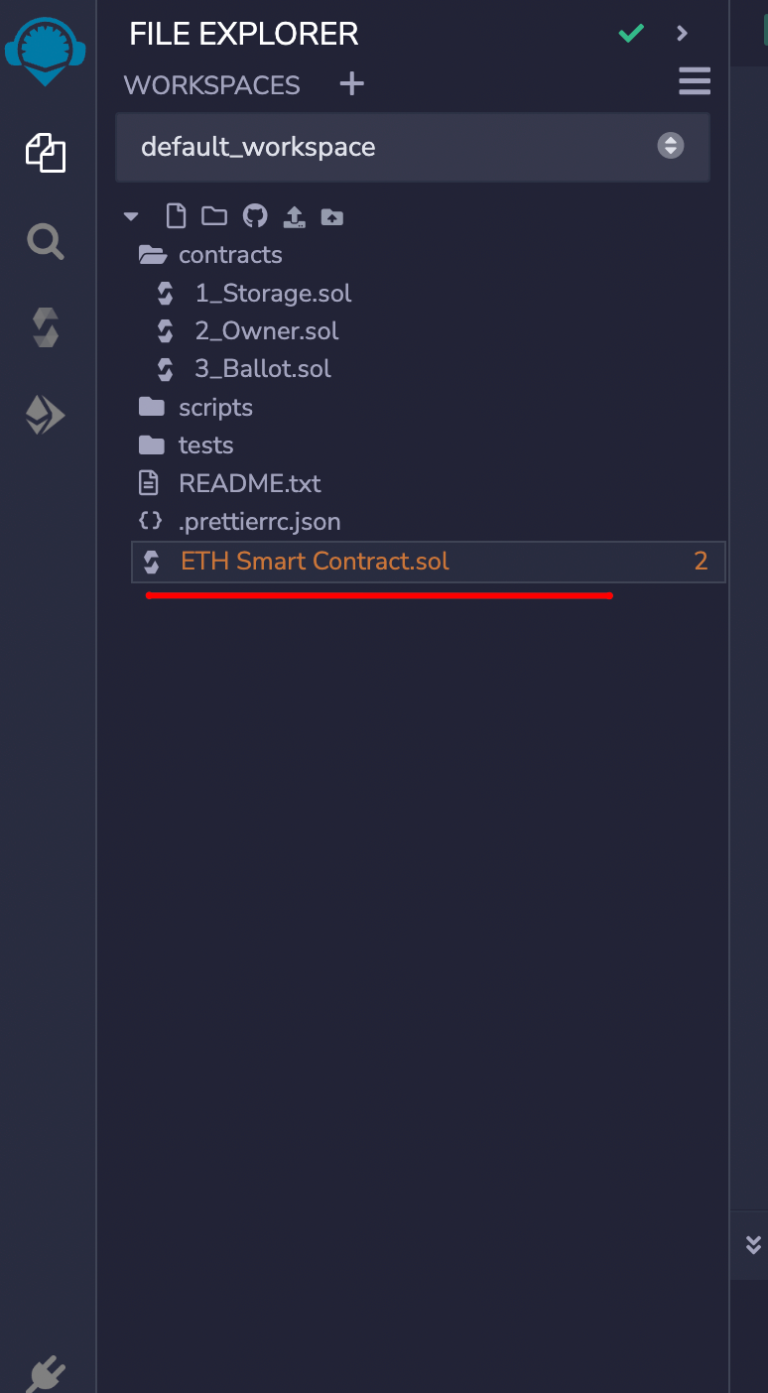The height and width of the screenshot is (1393, 768).
Task: Open the workspaces hamburger menu
Action: [694, 81]
